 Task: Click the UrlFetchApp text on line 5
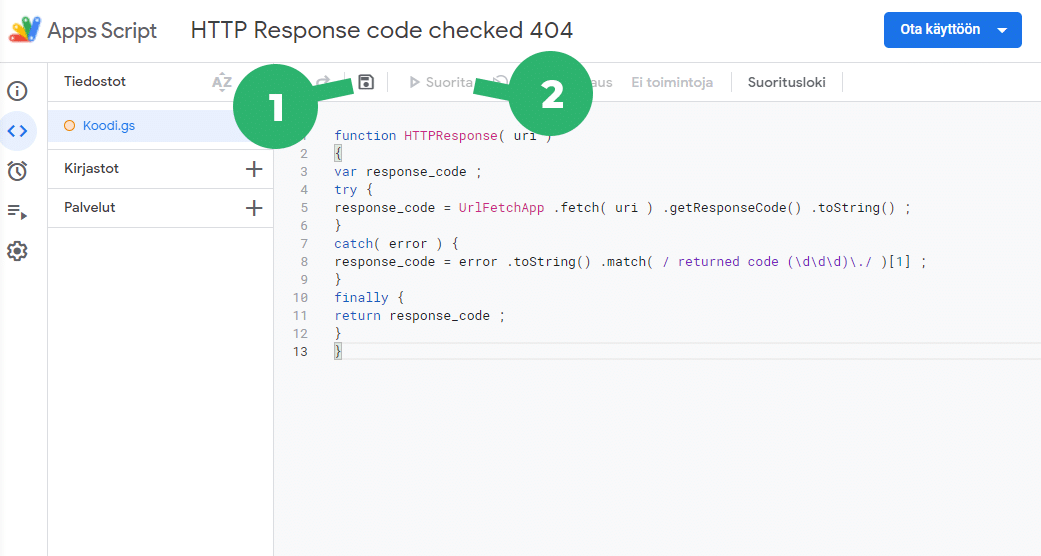click(501, 207)
